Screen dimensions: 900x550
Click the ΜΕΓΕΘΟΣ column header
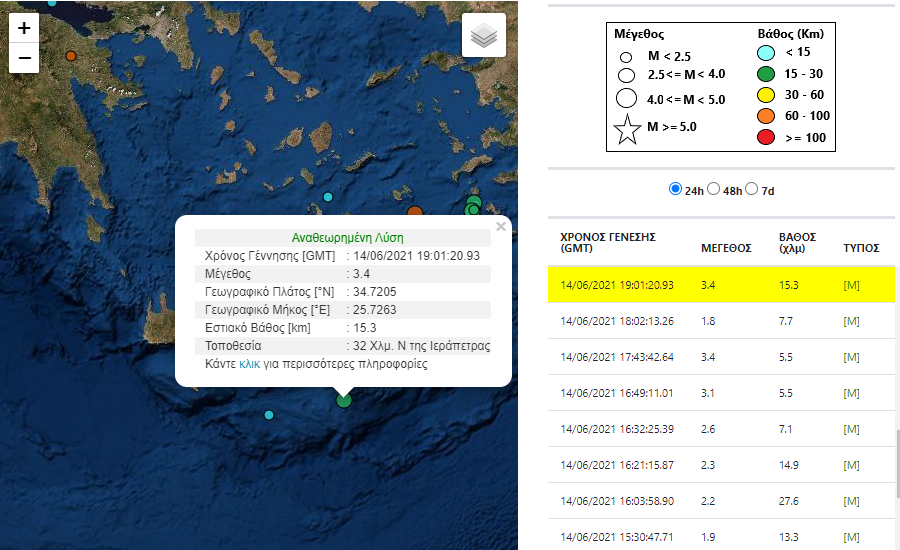(726, 248)
